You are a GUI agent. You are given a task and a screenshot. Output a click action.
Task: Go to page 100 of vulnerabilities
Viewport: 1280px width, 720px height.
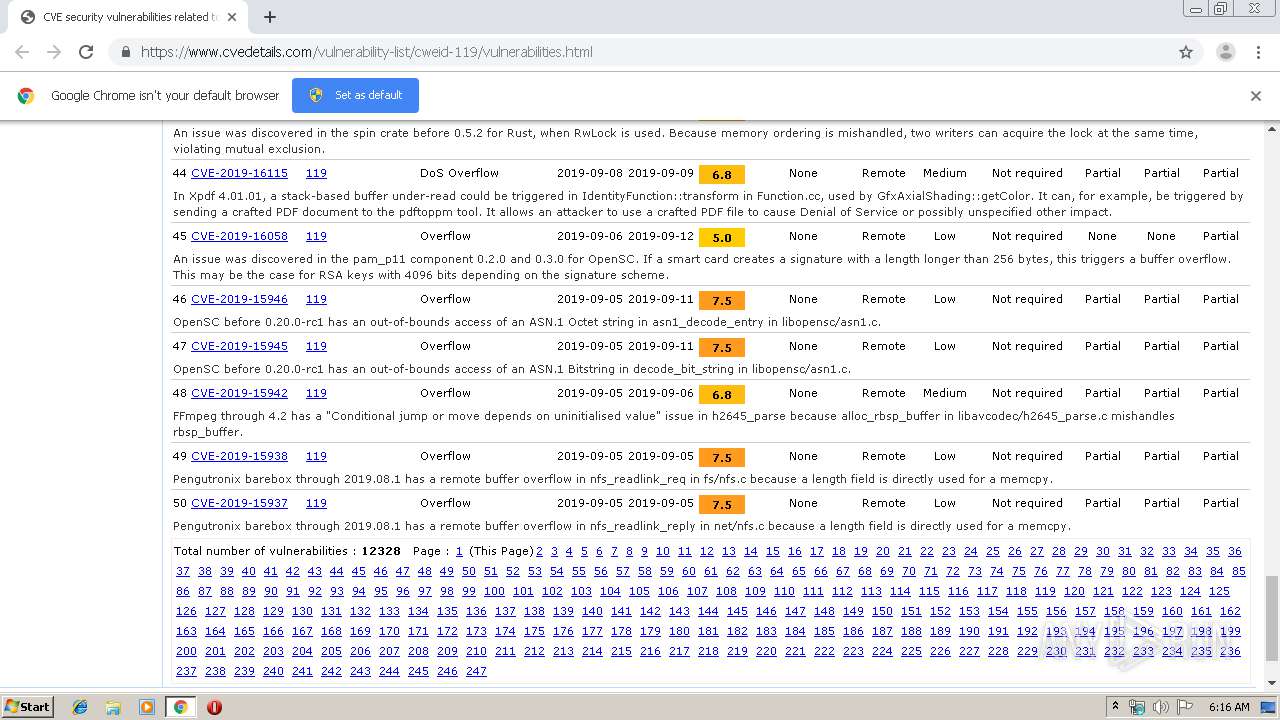pyautogui.click(x=494, y=591)
